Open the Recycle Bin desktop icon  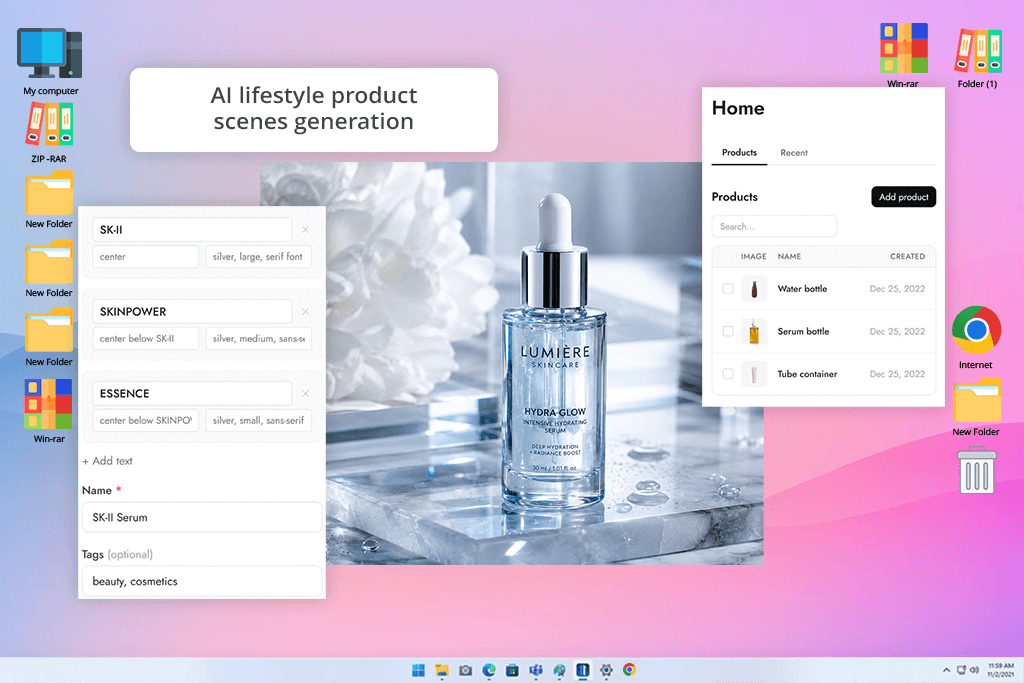tap(977, 470)
